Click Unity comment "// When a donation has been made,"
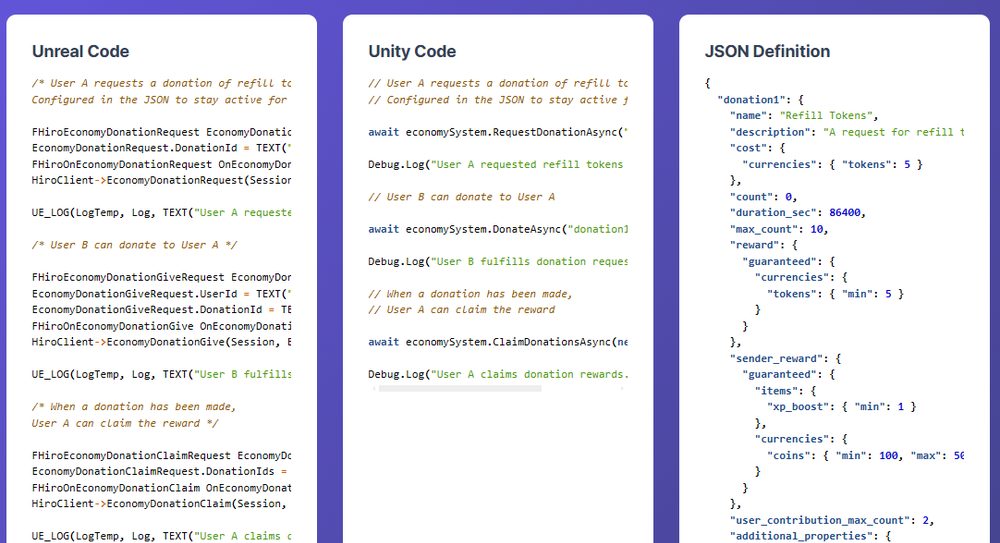 (471, 294)
